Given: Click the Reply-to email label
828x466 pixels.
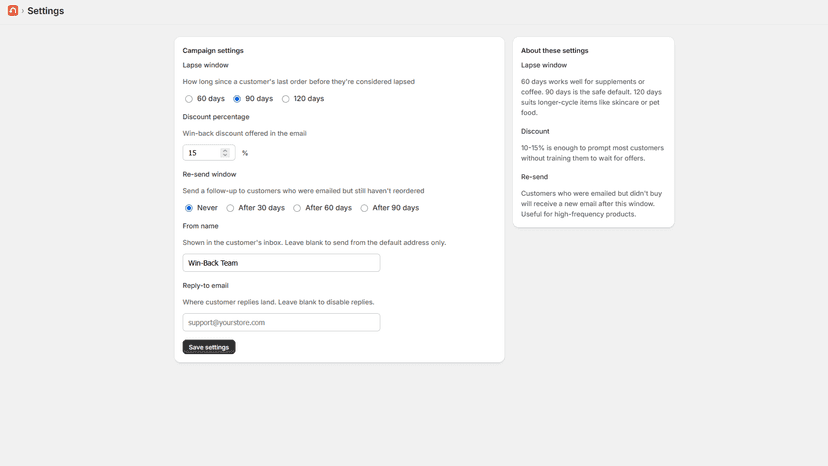Looking at the screenshot, I should 205,286.
